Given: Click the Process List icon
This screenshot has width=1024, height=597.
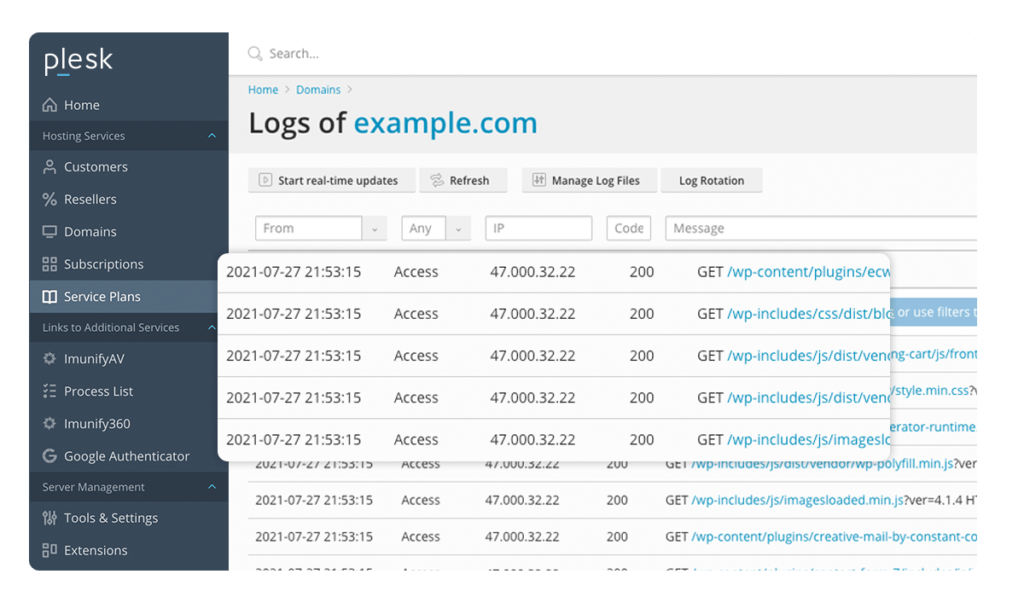Looking at the screenshot, I should coord(50,391).
